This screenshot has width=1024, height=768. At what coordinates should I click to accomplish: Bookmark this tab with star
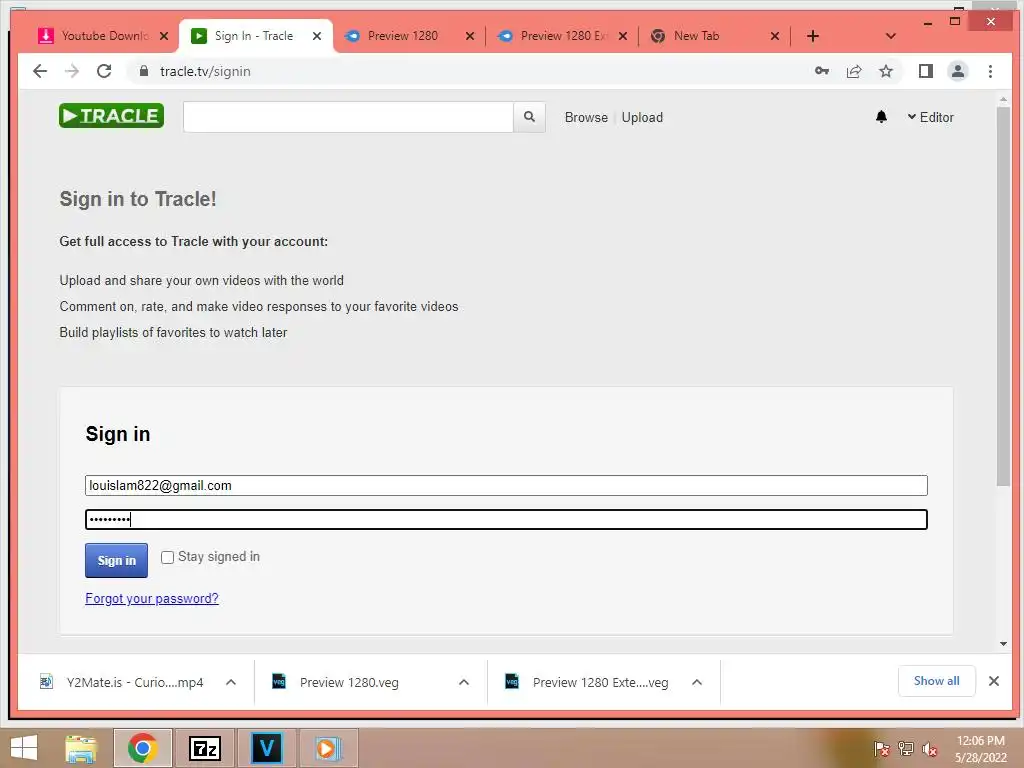coord(886,71)
